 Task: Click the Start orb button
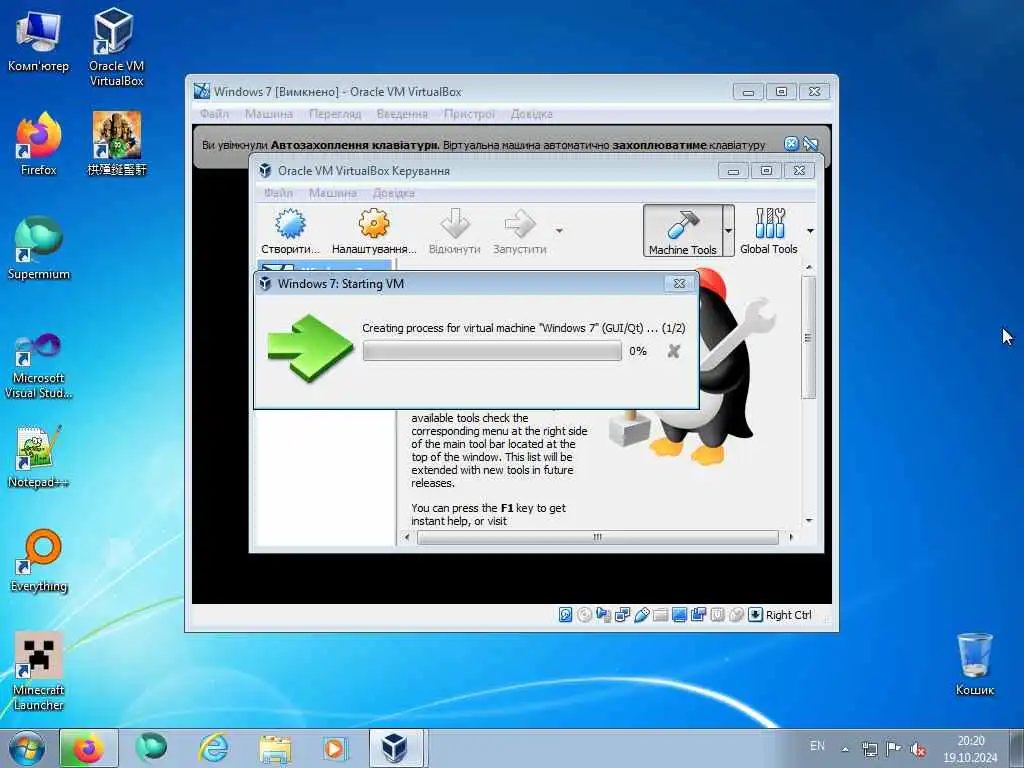[x=27, y=748]
